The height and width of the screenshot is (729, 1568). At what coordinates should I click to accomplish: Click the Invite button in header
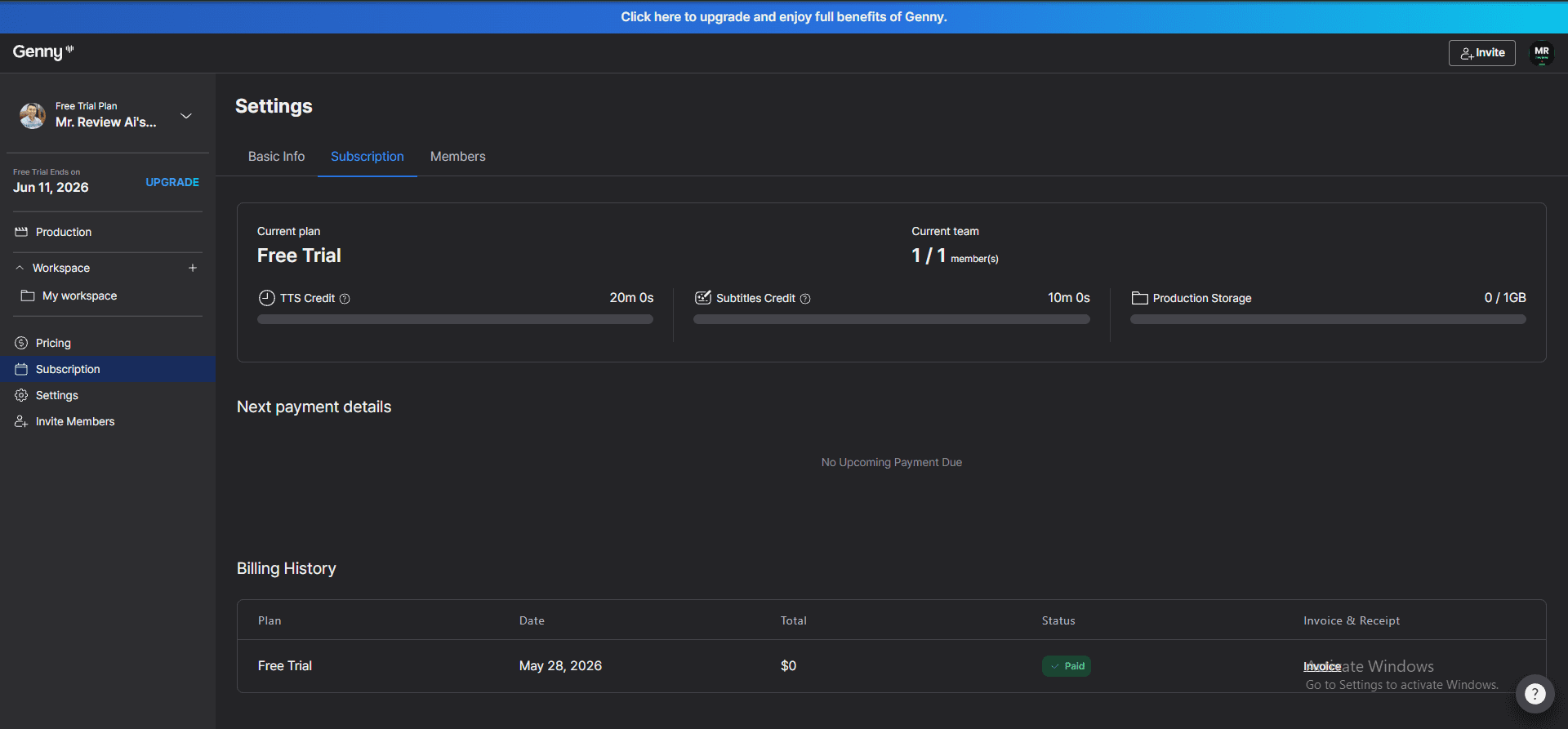pyautogui.click(x=1481, y=53)
